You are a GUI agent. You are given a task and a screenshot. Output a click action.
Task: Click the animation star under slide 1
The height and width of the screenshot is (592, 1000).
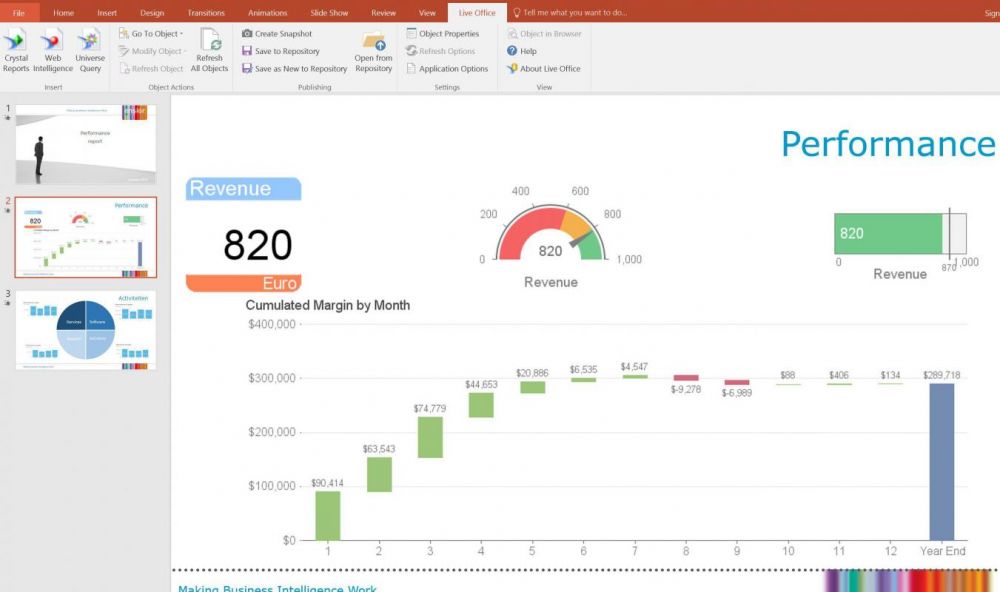tap(8, 118)
